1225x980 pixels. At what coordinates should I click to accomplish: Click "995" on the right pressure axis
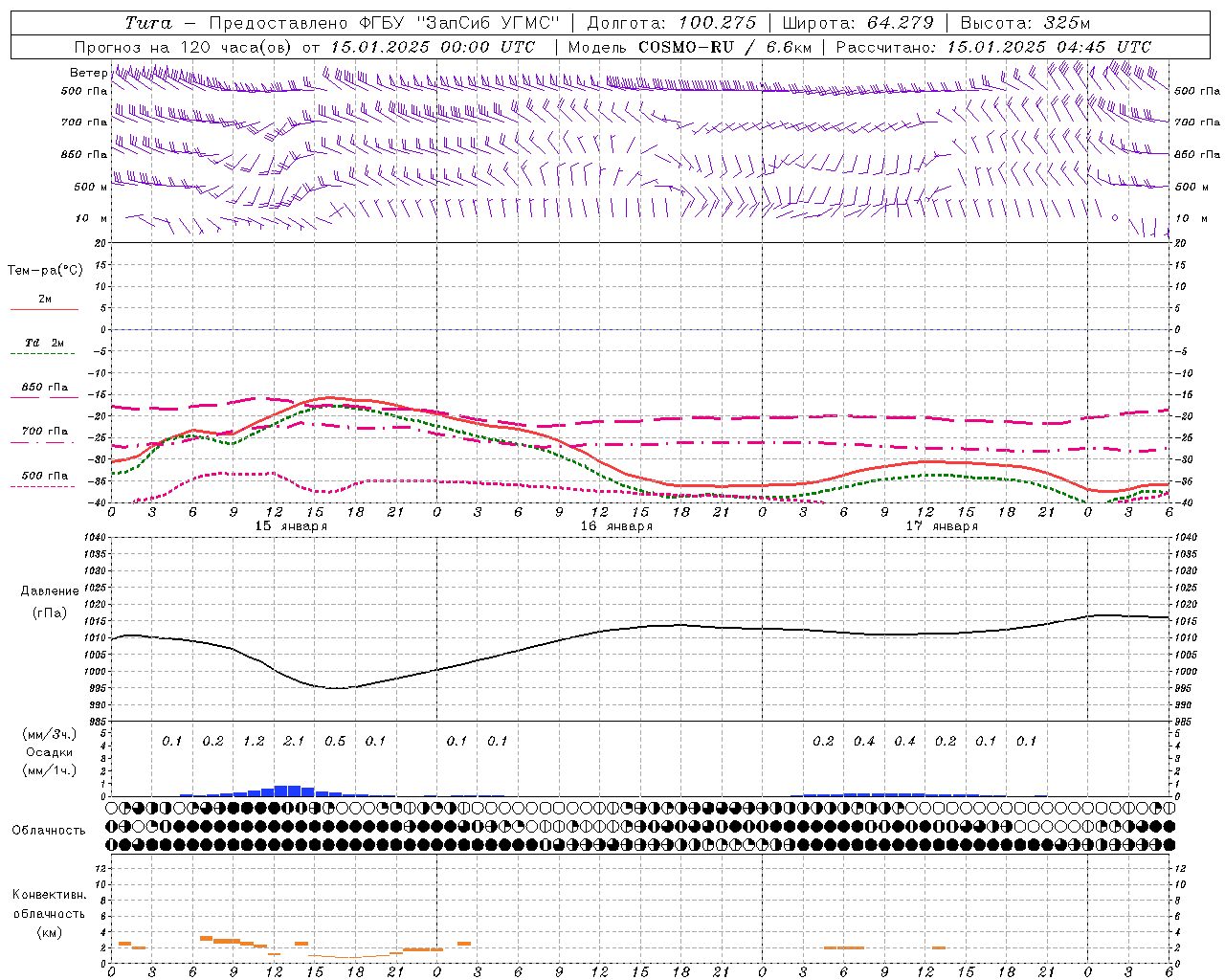[x=1183, y=688]
